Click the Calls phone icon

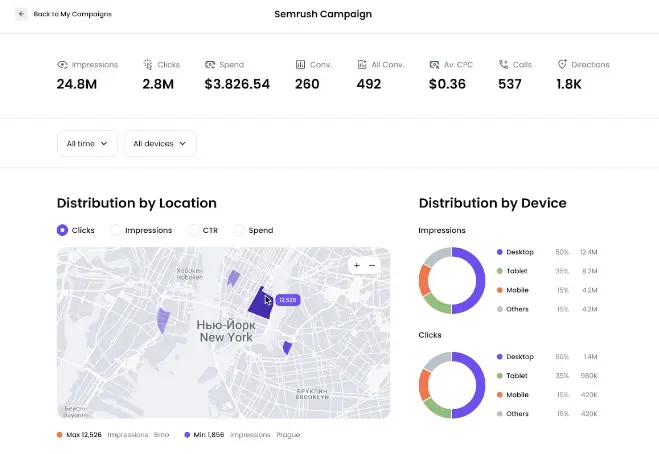[503, 65]
